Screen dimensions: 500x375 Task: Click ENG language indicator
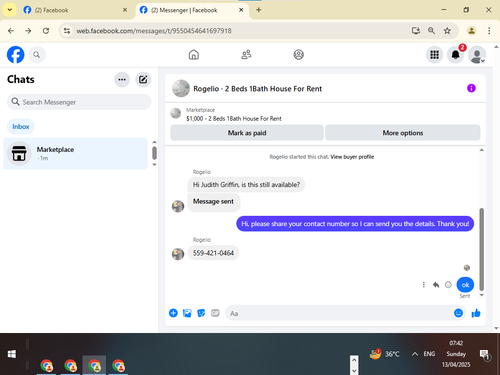tap(429, 354)
